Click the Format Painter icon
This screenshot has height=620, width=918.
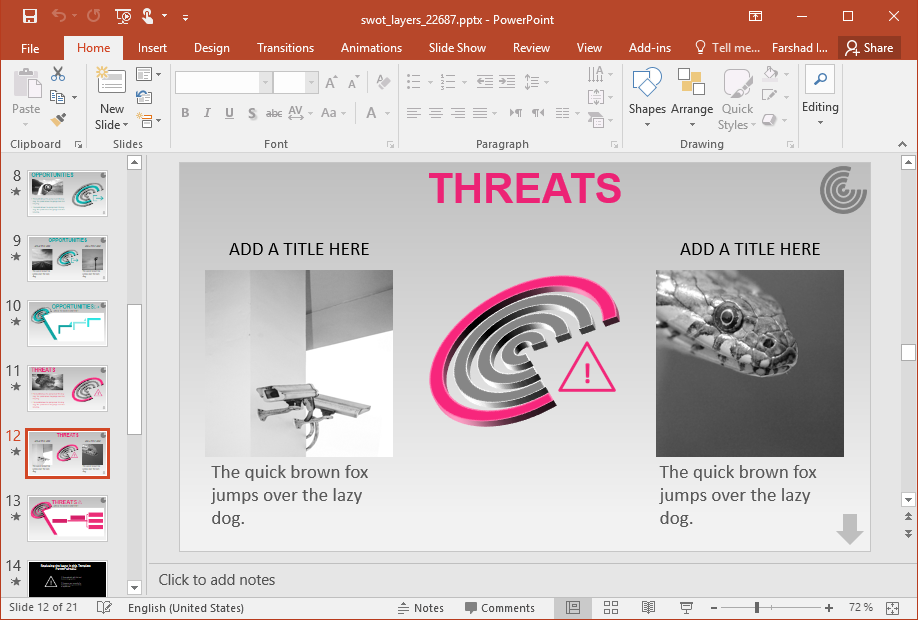click(x=58, y=120)
